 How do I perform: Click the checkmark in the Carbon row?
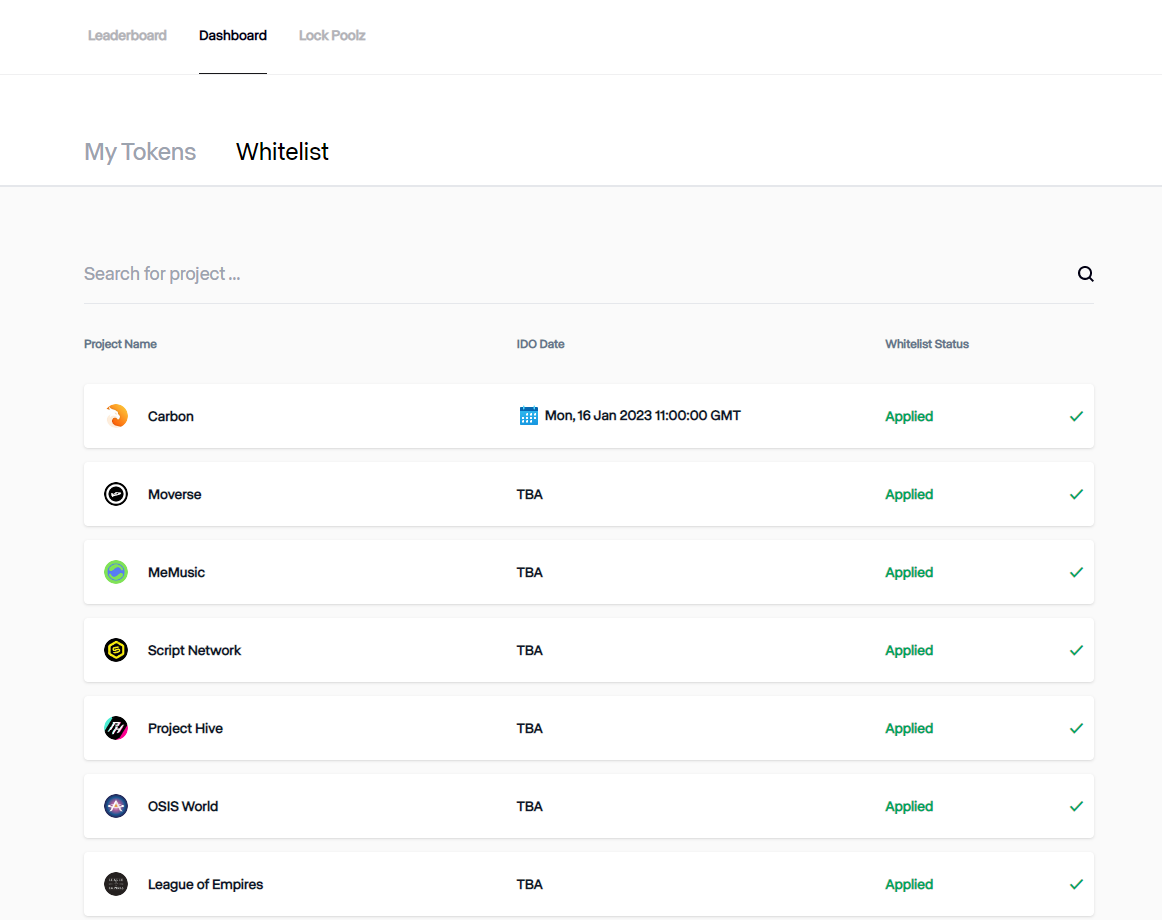pos(1077,416)
